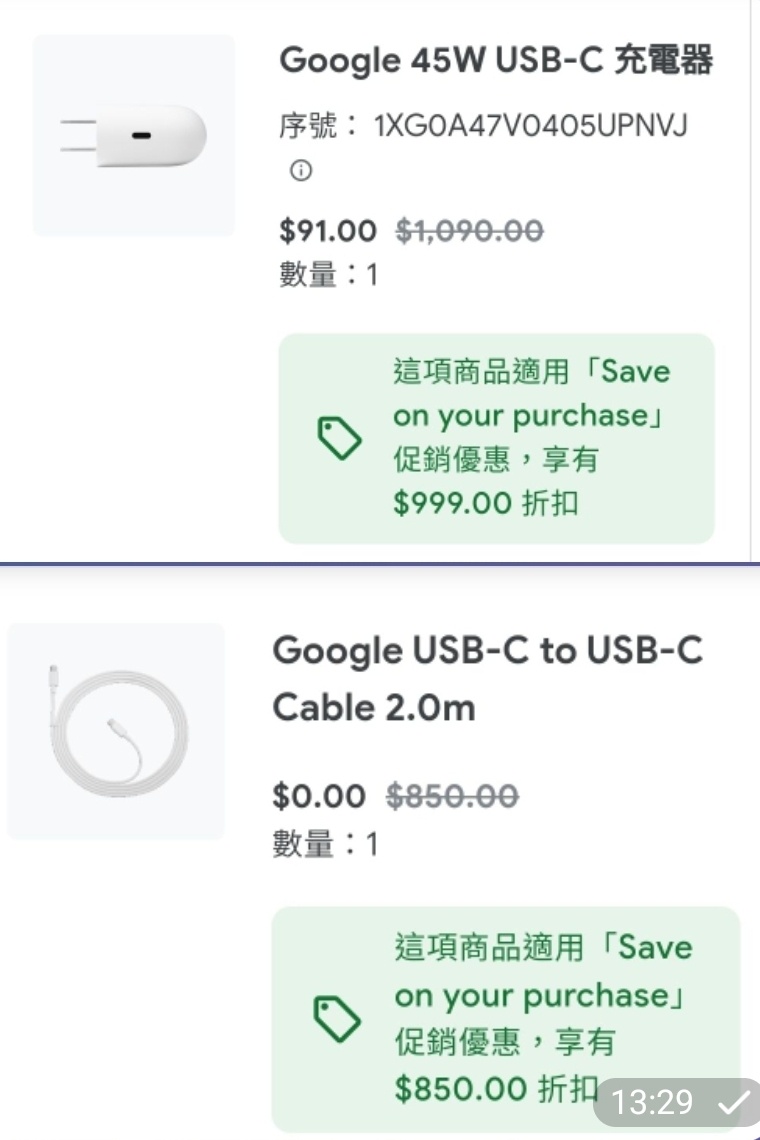Click the 13:29 timestamp
This screenshot has height=1140, width=760.
(x=652, y=1103)
